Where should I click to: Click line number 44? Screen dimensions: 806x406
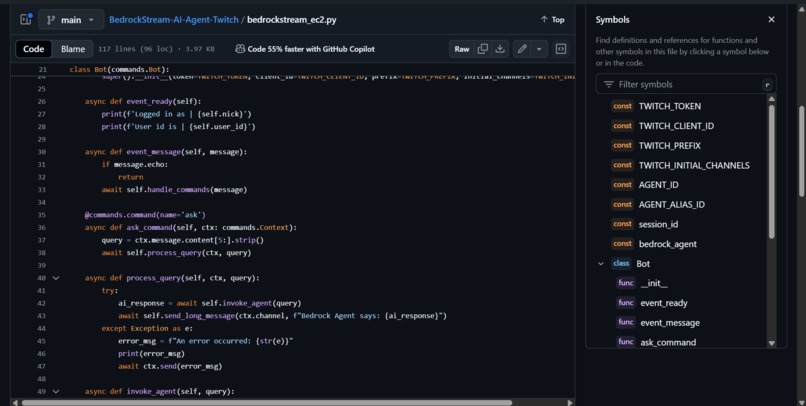point(41,328)
